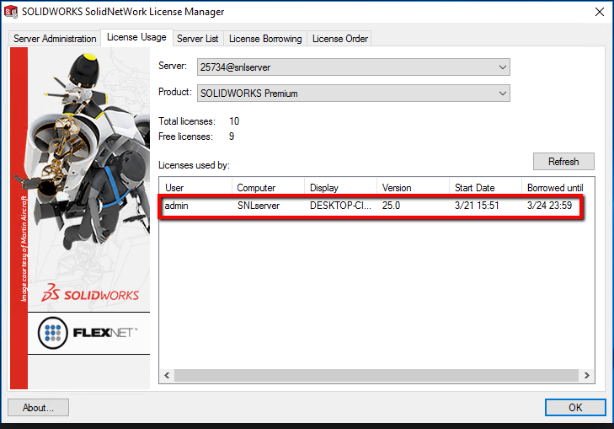The height and width of the screenshot is (429, 614).
Task: Open the License Order tab
Action: point(340,38)
